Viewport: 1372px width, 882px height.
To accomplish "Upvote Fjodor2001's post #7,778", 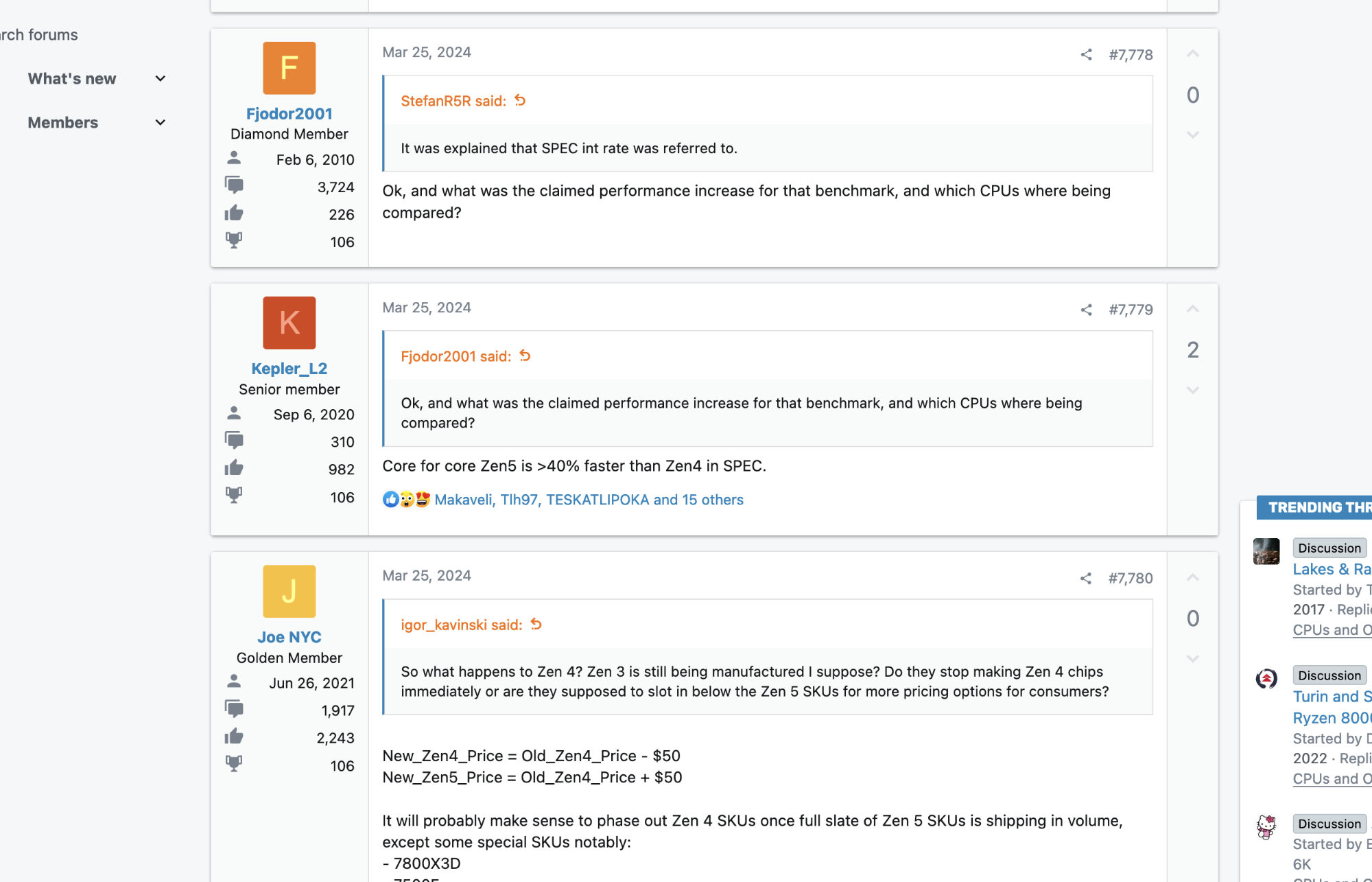I will click(x=1193, y=54).
